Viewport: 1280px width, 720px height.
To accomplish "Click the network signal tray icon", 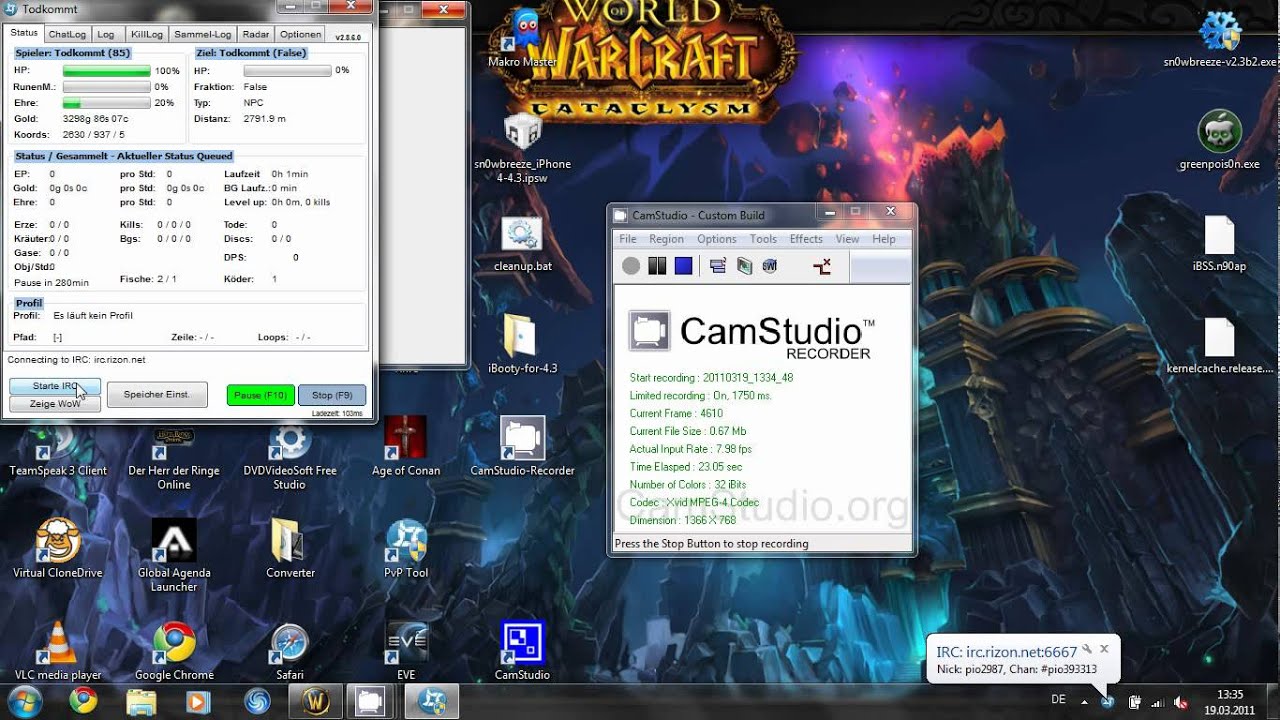I will pyautogui.click(x=1158, y=702).
